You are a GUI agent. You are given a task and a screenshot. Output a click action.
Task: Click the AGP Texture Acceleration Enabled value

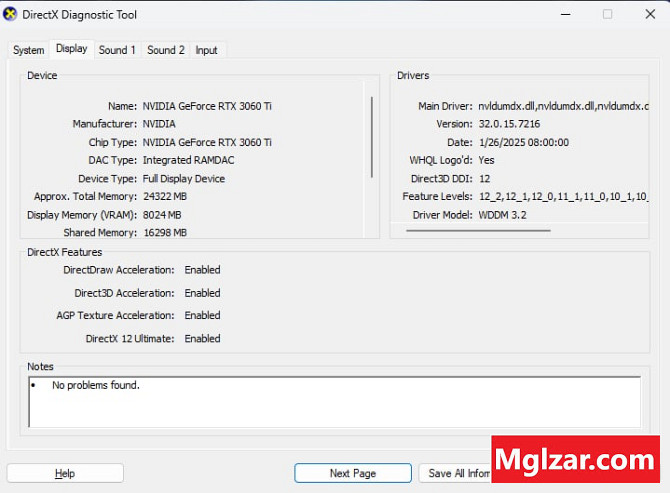point(203,315)
